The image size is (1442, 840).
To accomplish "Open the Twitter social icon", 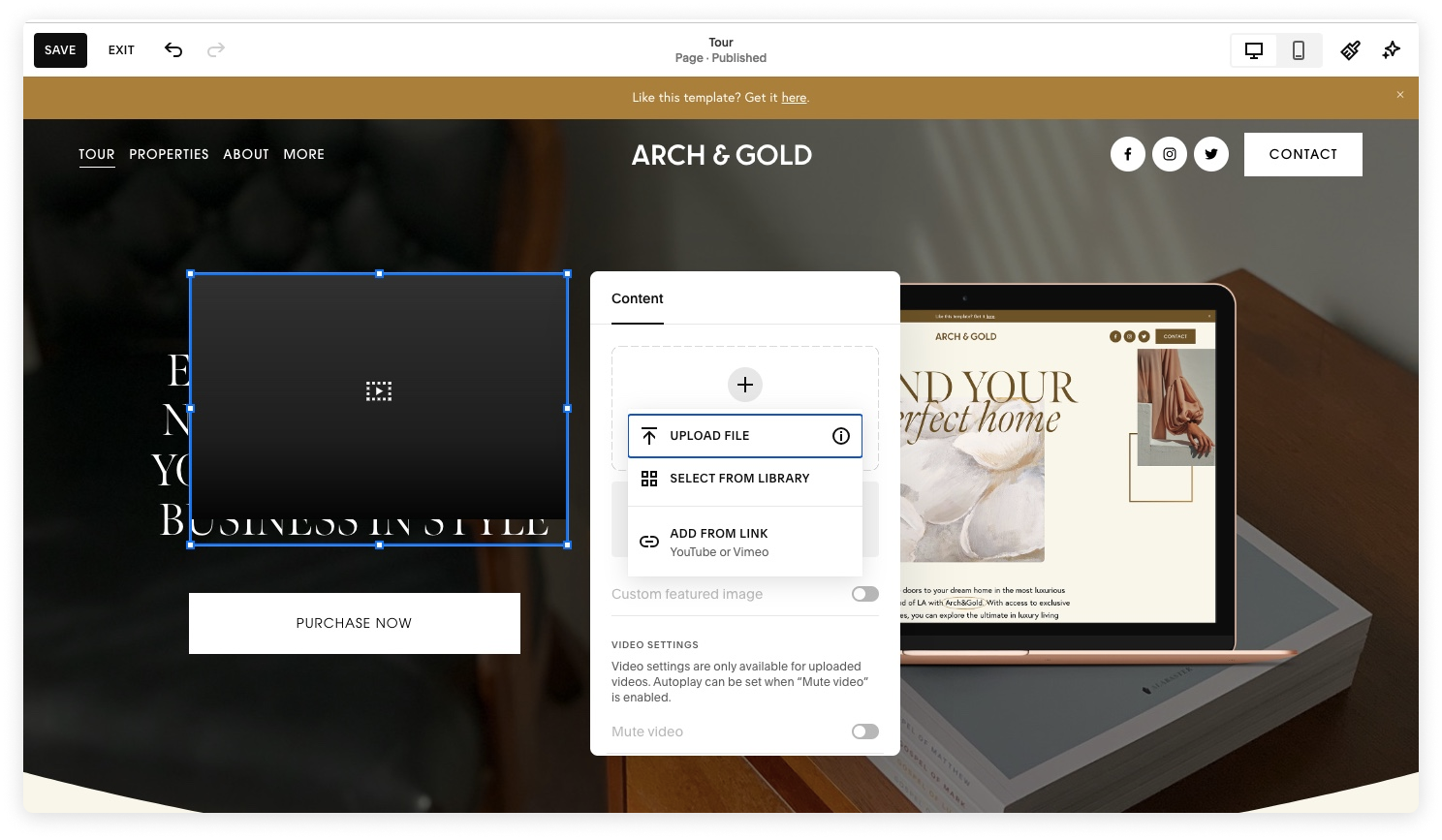I will coord(1210,154).
